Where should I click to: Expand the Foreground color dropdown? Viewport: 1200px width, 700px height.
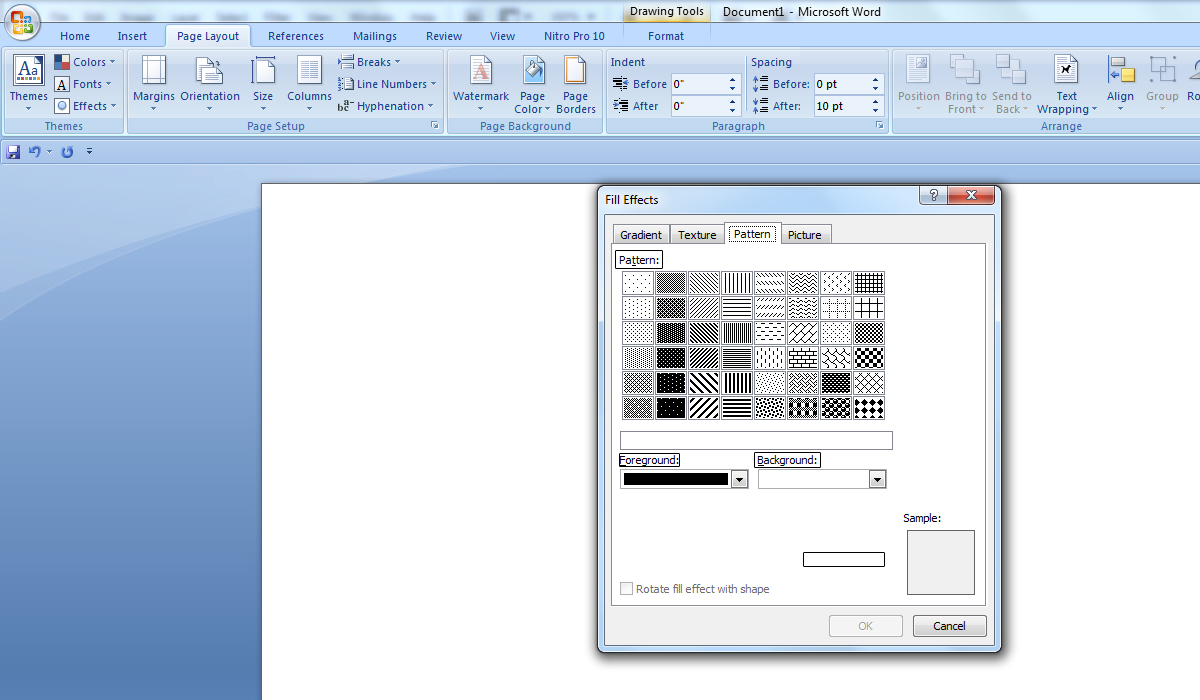click(739, 480)
